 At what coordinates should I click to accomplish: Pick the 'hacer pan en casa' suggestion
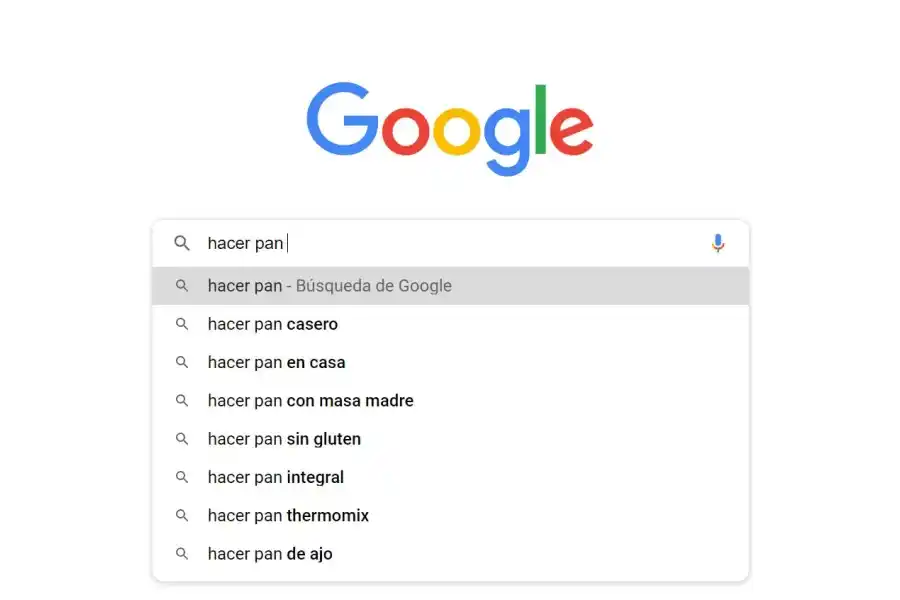tap(277, 362)
